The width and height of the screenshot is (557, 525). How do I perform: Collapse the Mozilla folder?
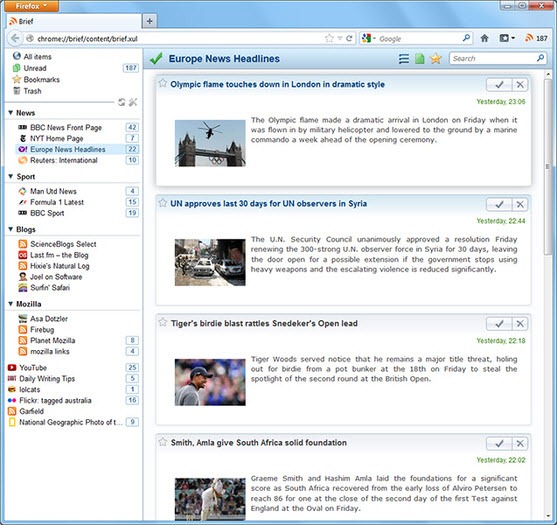click(11, 304)
